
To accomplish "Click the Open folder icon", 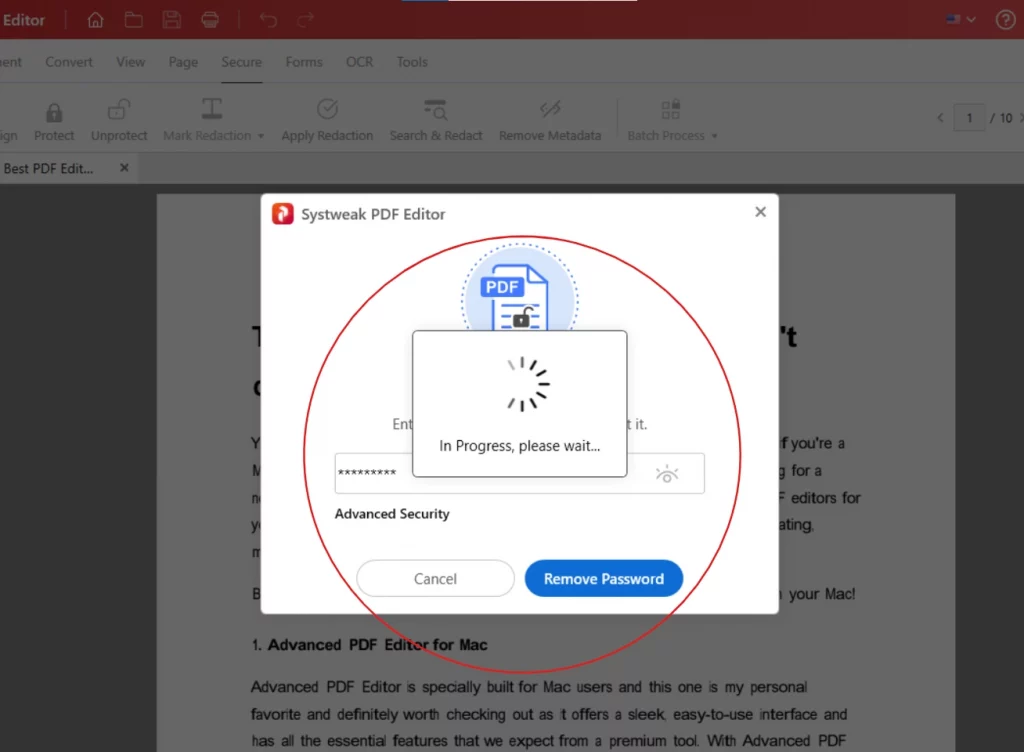I will [x=133, y=20].
